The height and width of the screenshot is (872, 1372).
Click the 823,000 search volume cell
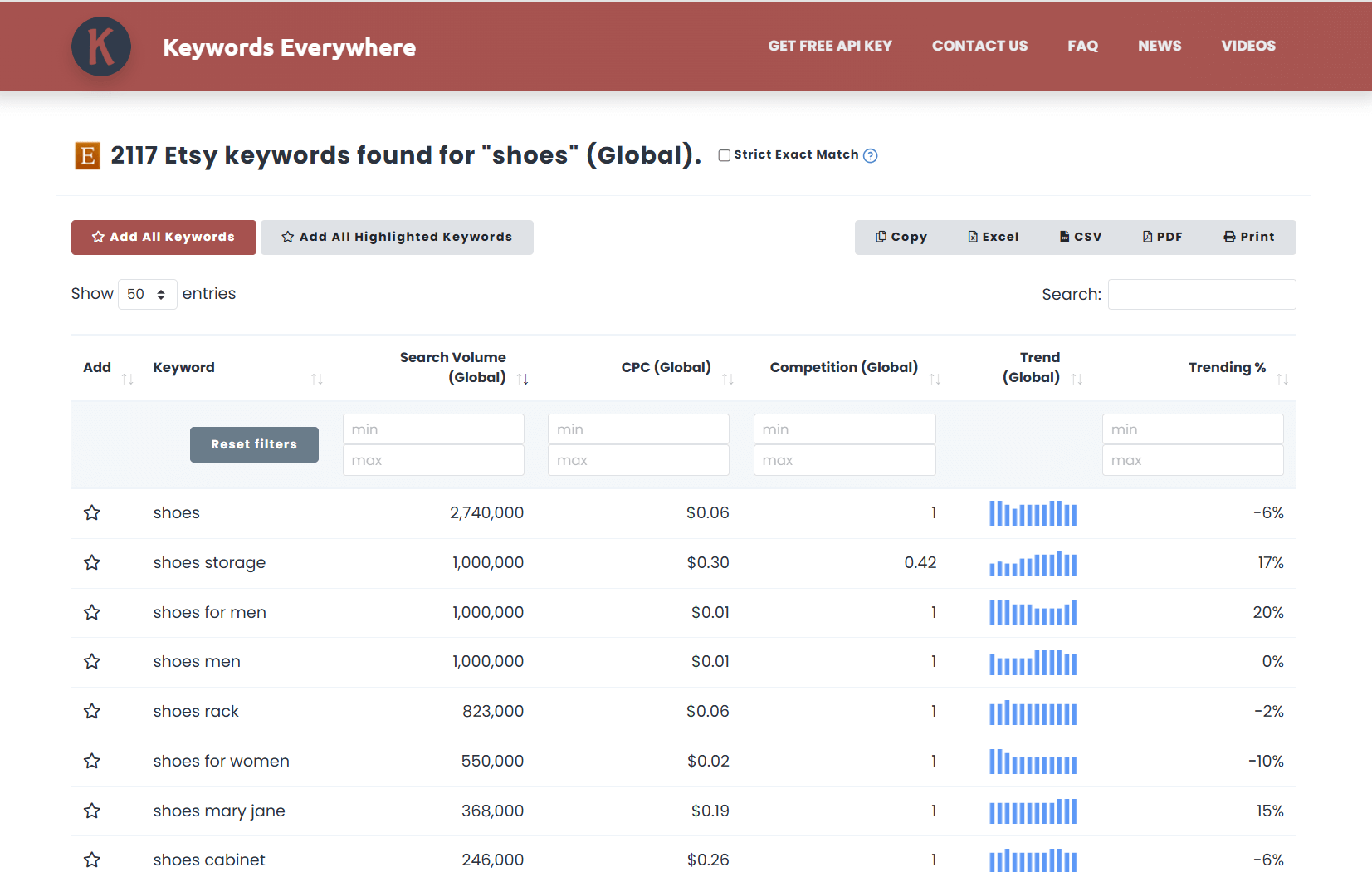click(x=493, y=712)
